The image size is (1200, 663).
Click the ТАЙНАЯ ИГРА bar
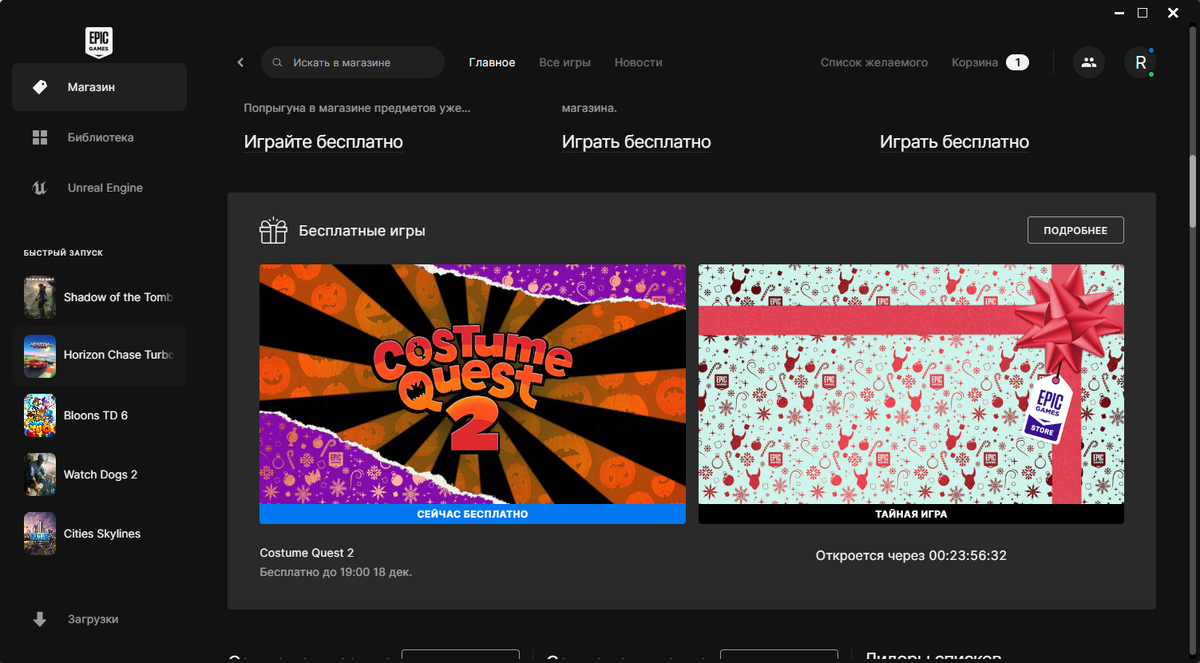point(911,514)
